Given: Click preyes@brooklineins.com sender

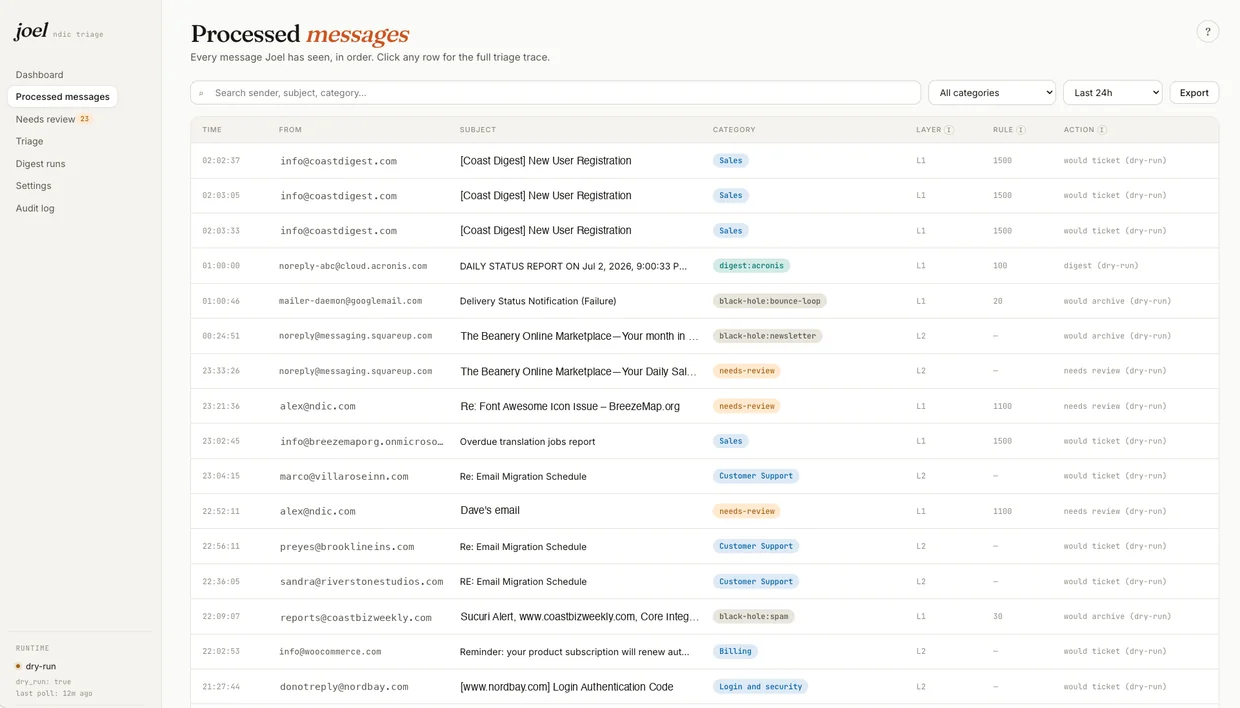Looking at the screenshot, I should (346, 547).
